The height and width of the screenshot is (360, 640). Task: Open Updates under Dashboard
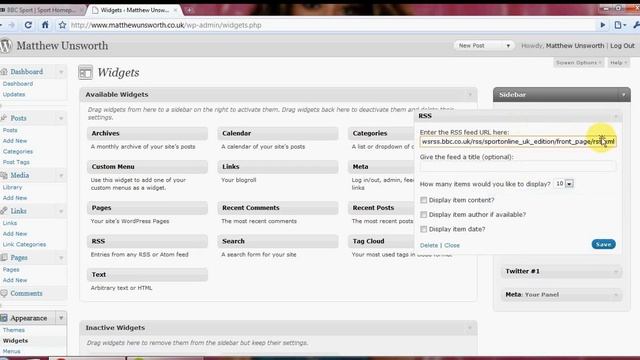(x=14, y=94)
